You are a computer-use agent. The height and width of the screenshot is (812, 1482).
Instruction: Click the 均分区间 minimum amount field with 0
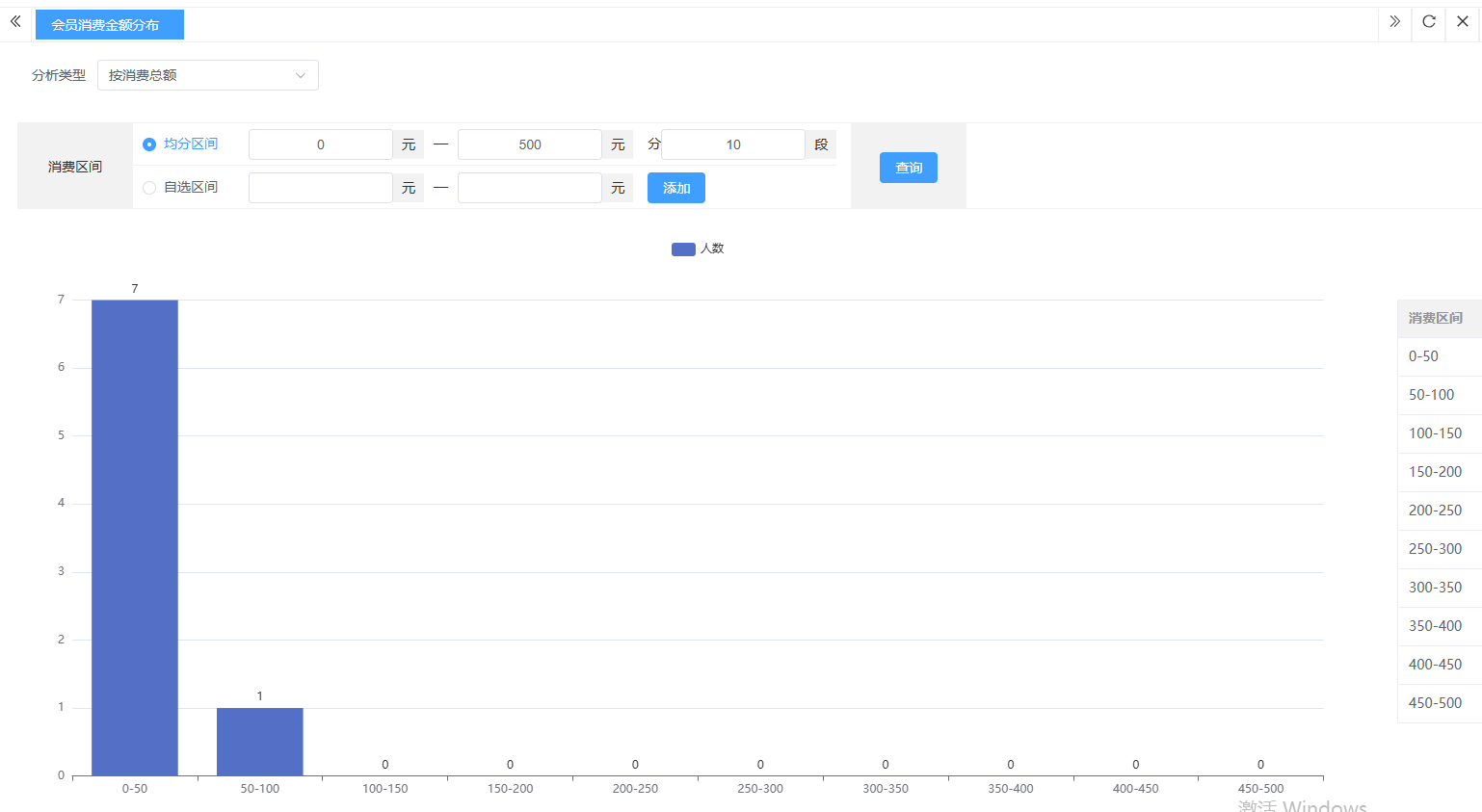320,144
